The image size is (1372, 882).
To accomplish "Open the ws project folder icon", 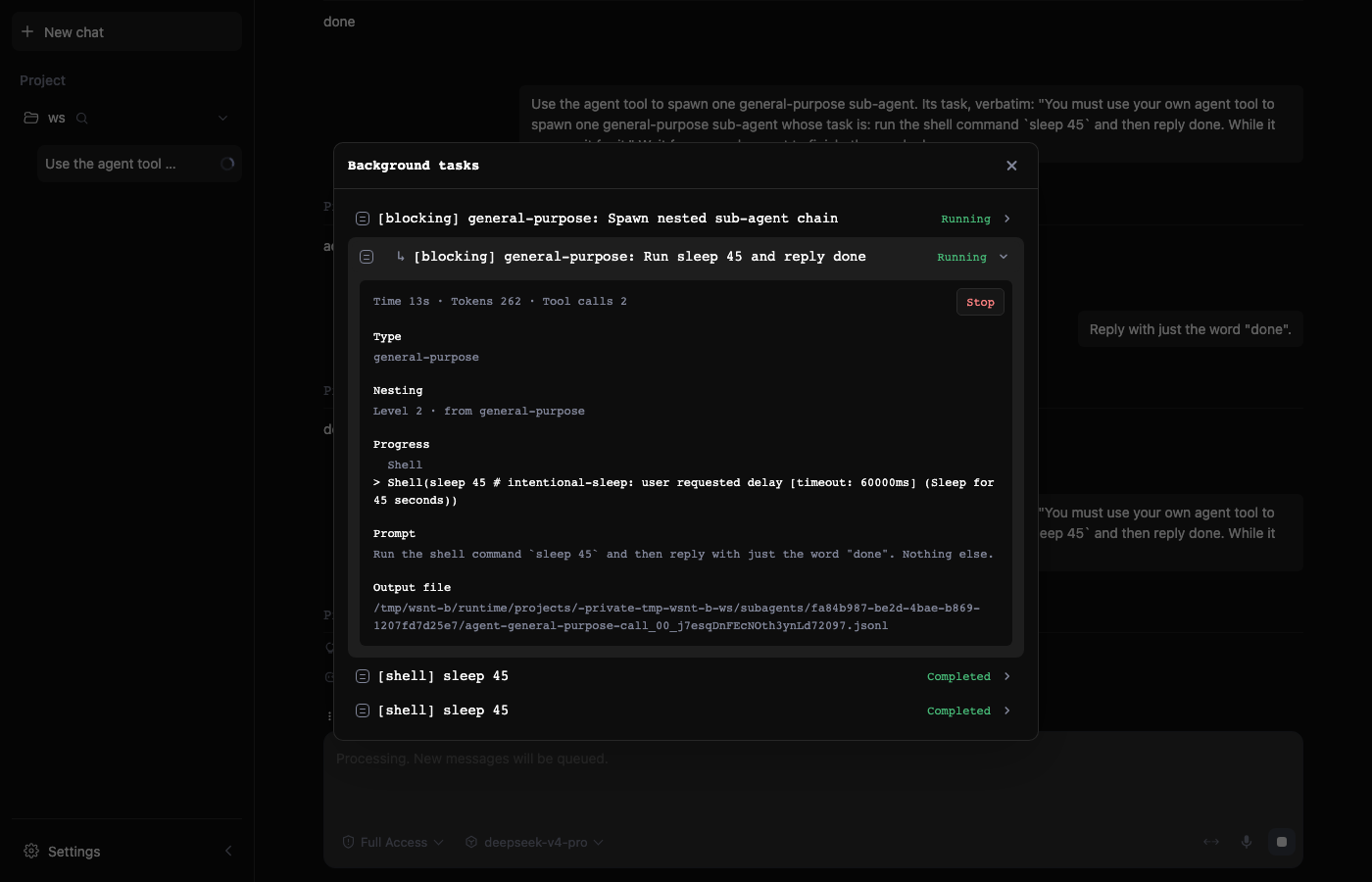I will [x=31, y=118].
